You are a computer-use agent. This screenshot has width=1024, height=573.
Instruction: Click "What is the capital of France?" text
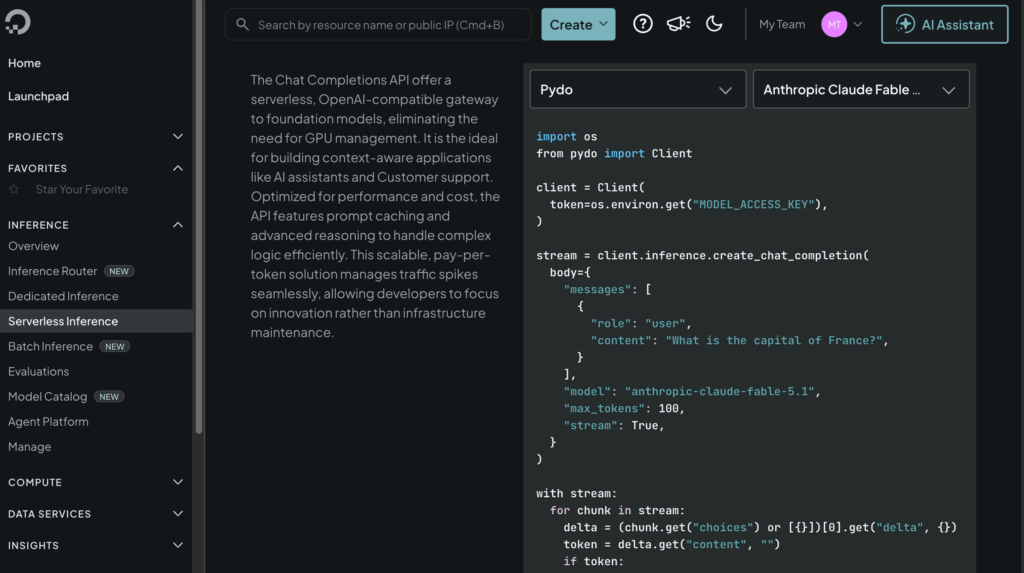coord(774,340)
